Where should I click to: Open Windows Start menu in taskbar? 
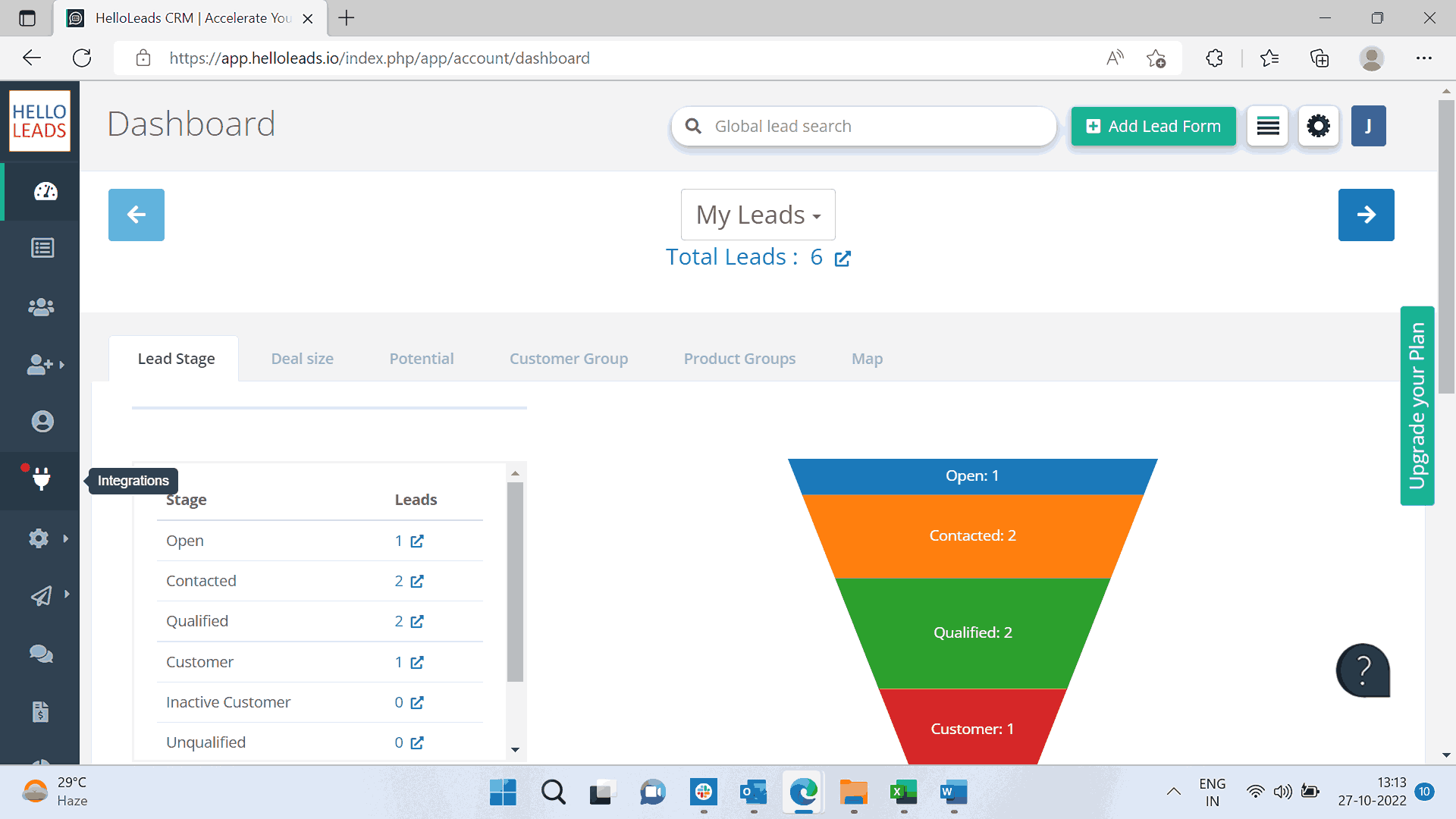503,792
